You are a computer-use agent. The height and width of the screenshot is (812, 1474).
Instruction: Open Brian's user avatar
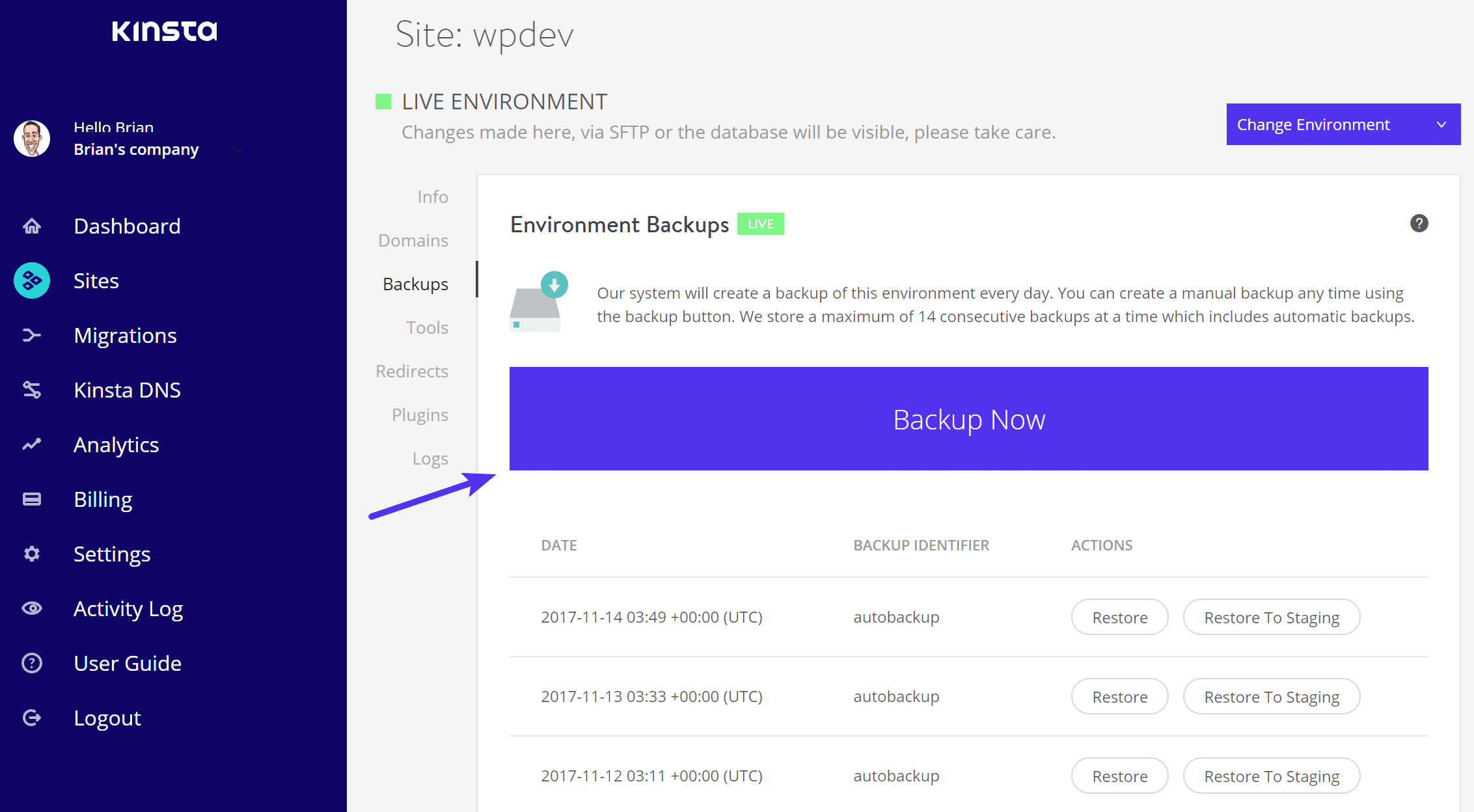[32, 139]
